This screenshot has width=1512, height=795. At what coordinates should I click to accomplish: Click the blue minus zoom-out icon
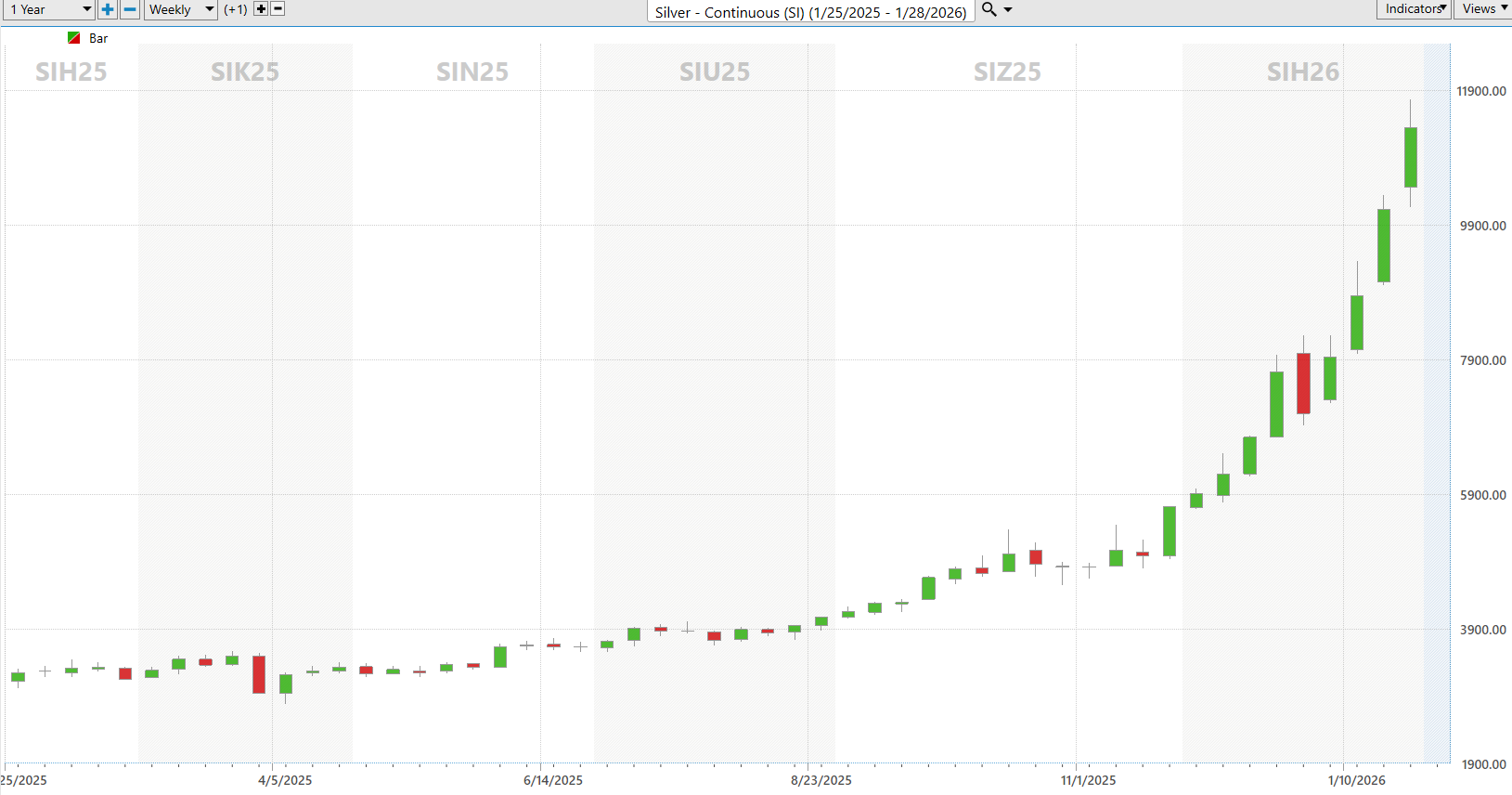[130, 9]
